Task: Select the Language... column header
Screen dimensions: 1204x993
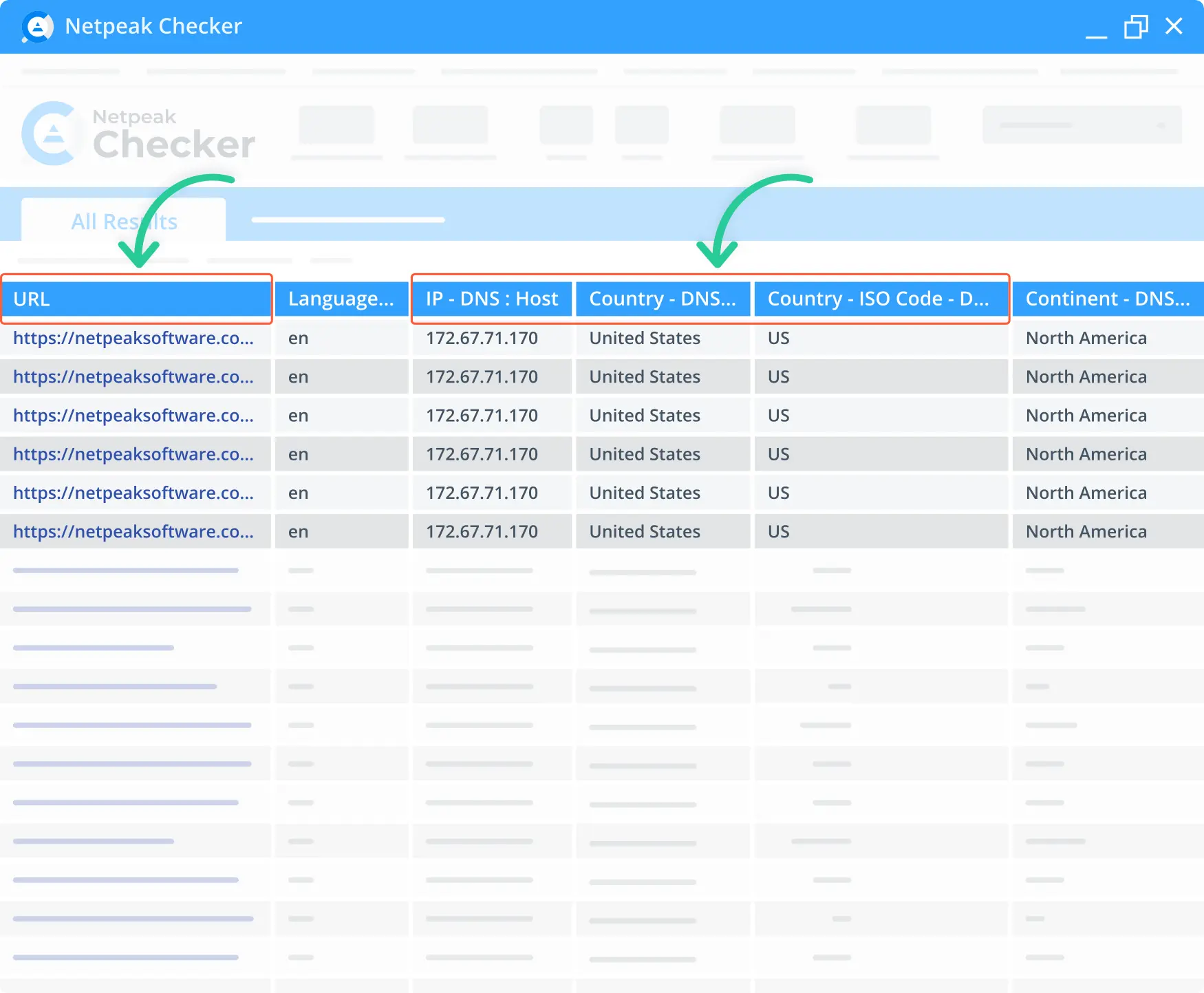Action: pos(341,299)
